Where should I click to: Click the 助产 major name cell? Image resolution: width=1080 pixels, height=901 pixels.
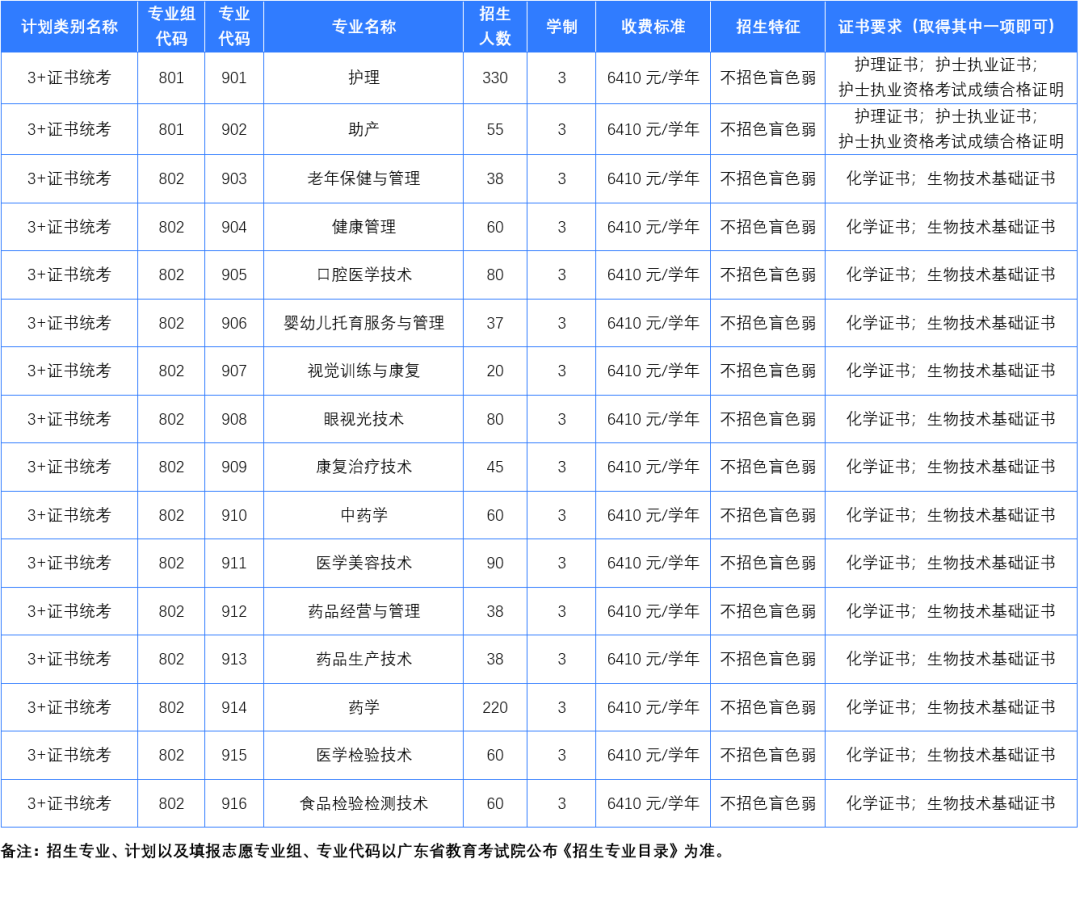point(363,129)
